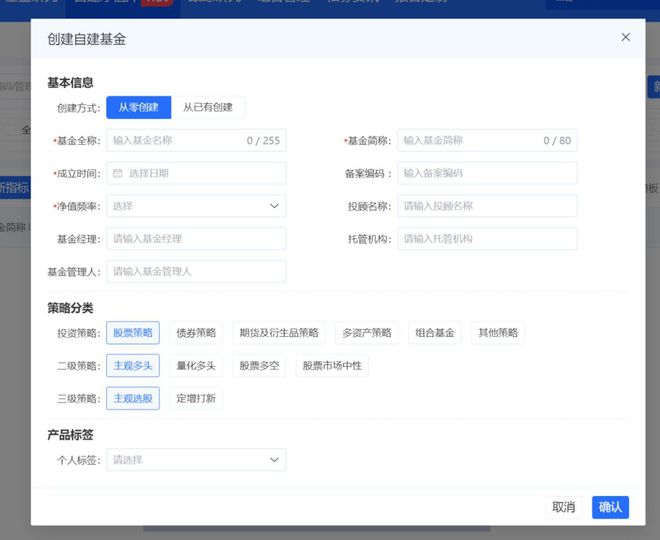Viewport: 660px width, 540px height.
Task: Select 股票策略 investment strategy
Action: pos(133,333)
